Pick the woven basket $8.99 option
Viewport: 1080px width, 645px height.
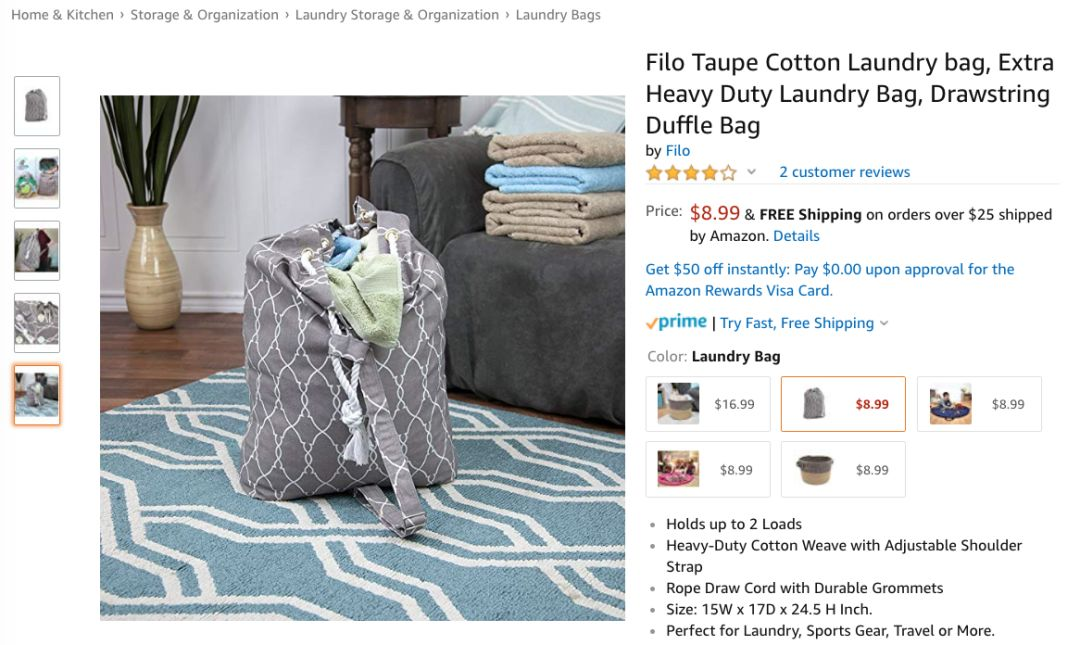point(843,469)
